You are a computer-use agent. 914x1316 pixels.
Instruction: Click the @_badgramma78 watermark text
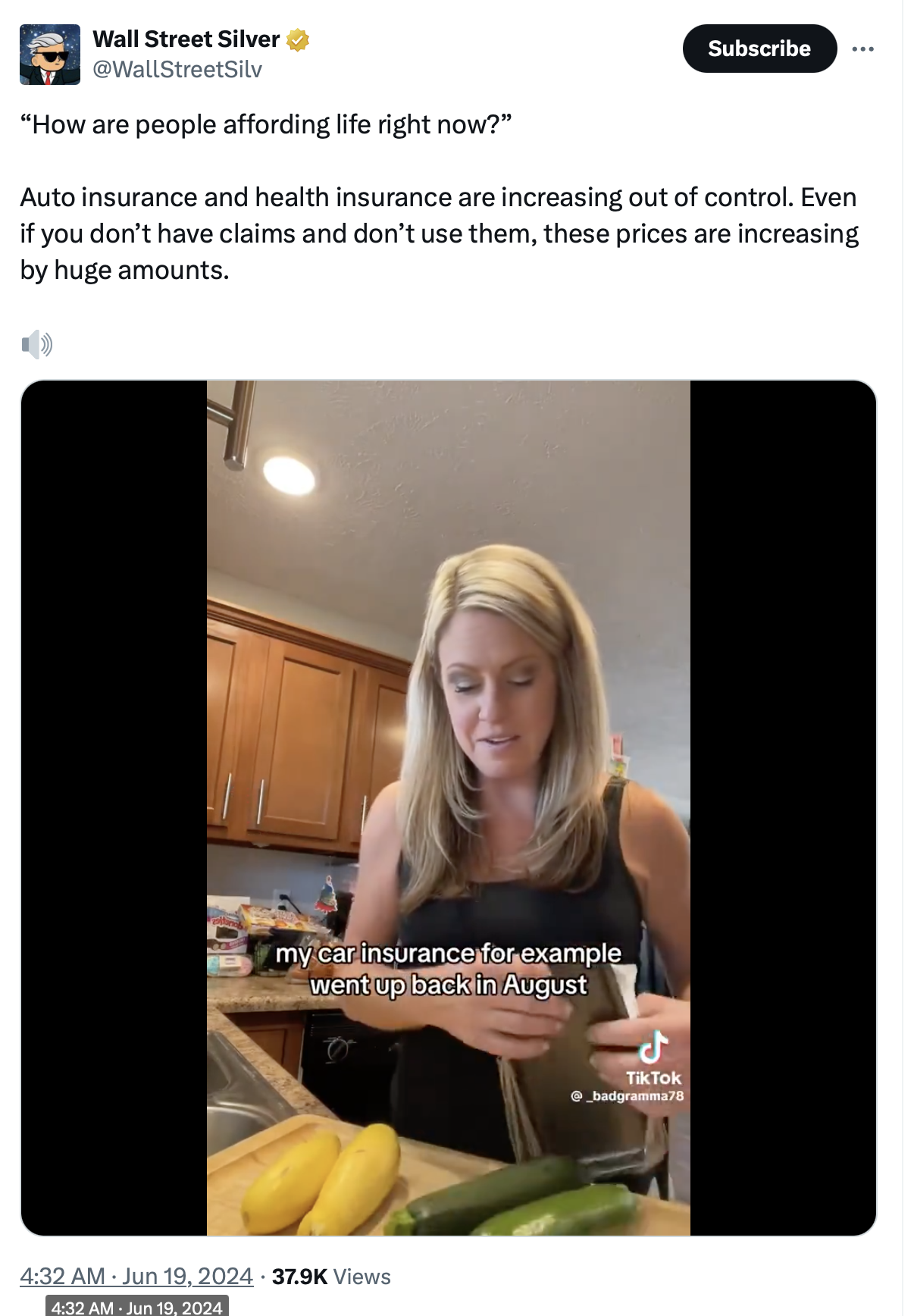[x=627, y=1095]
